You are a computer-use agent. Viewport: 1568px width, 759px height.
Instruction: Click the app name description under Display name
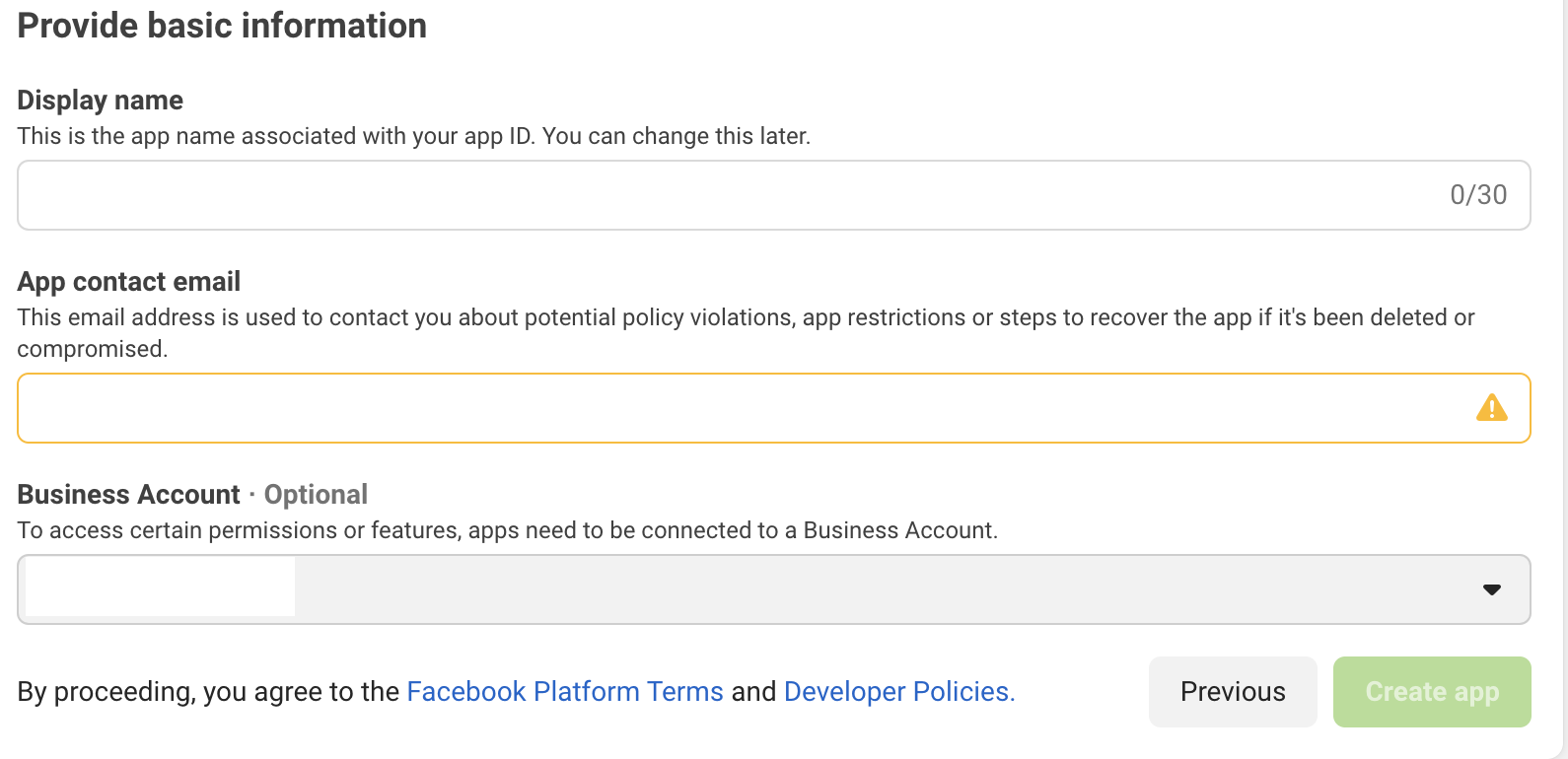pyautogui.click(x=414, y=136)
